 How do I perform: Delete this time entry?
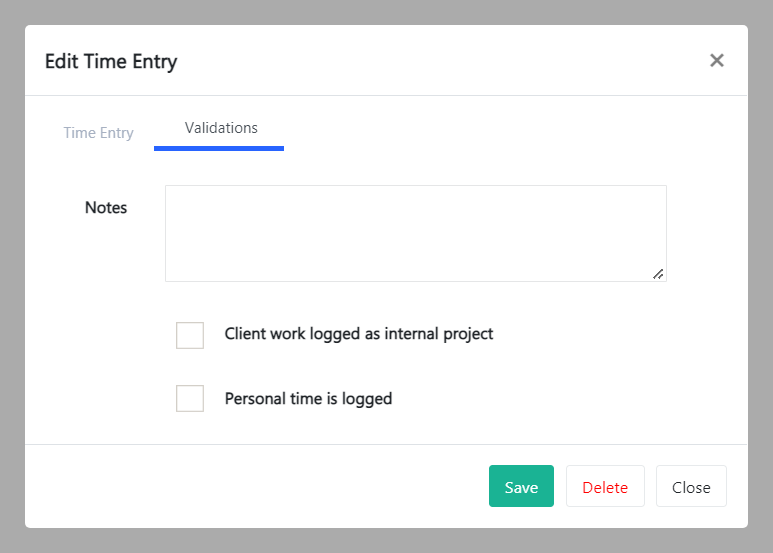click(605, 487)
